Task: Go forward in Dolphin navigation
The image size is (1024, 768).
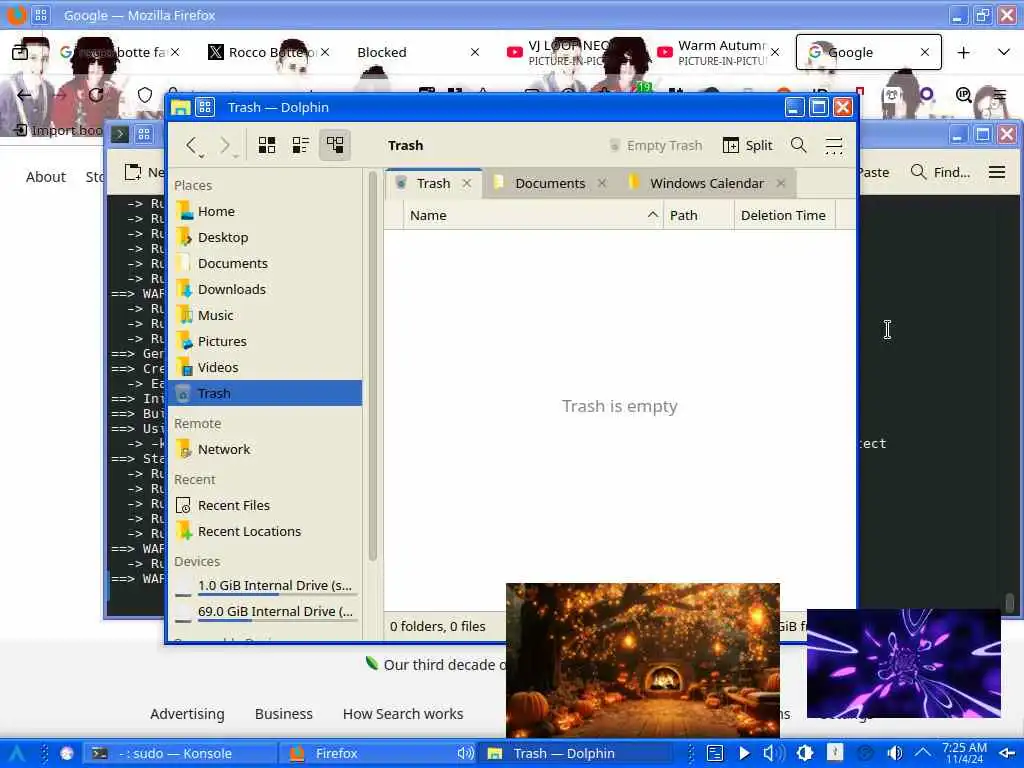Action: (225, 145)
